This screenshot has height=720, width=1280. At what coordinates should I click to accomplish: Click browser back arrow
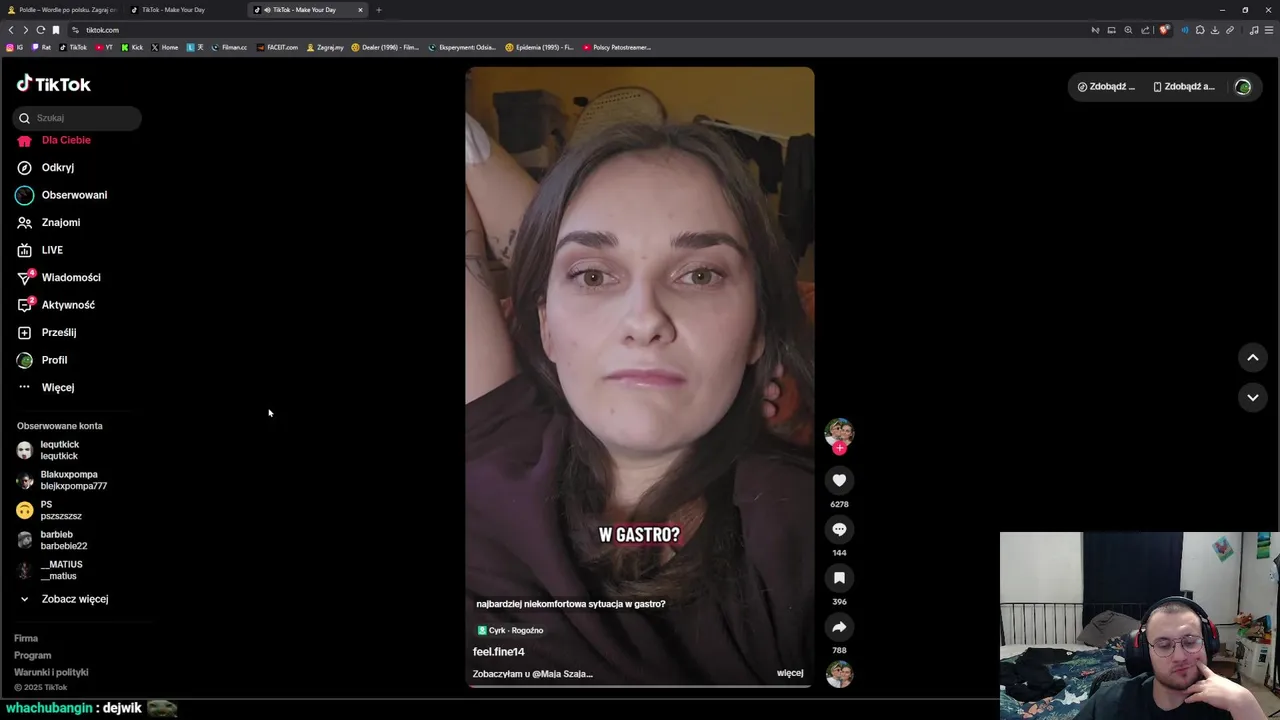(x=11, y=30)
